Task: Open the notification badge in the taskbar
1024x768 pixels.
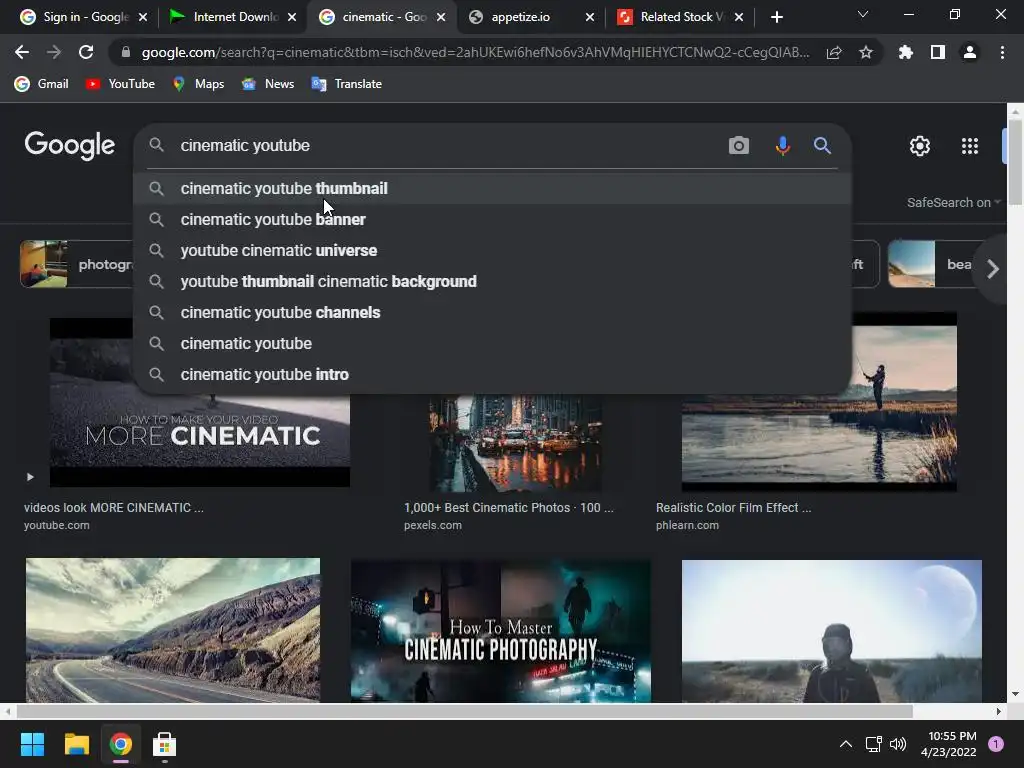Action: tap(996, 744)
